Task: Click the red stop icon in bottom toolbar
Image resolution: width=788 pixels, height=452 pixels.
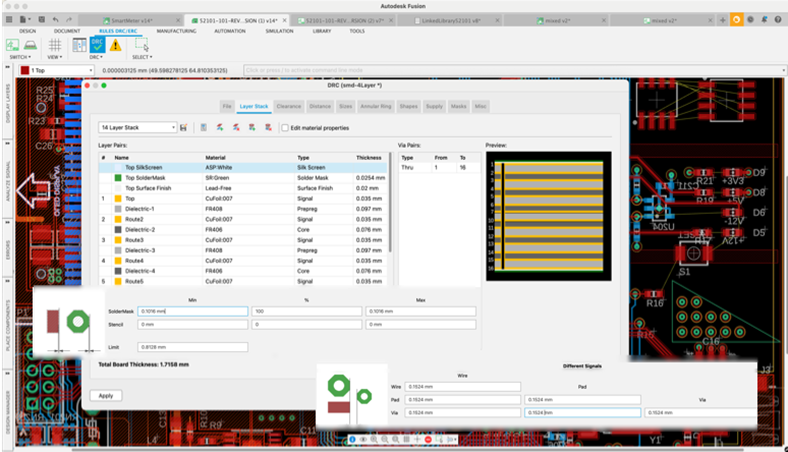Action: [x=428, y=439]
